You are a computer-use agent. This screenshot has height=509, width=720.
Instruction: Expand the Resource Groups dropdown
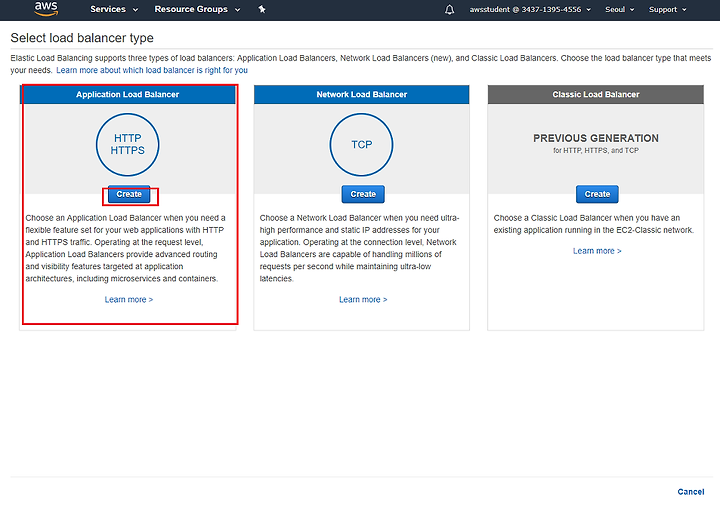click(x=197, y=9)
